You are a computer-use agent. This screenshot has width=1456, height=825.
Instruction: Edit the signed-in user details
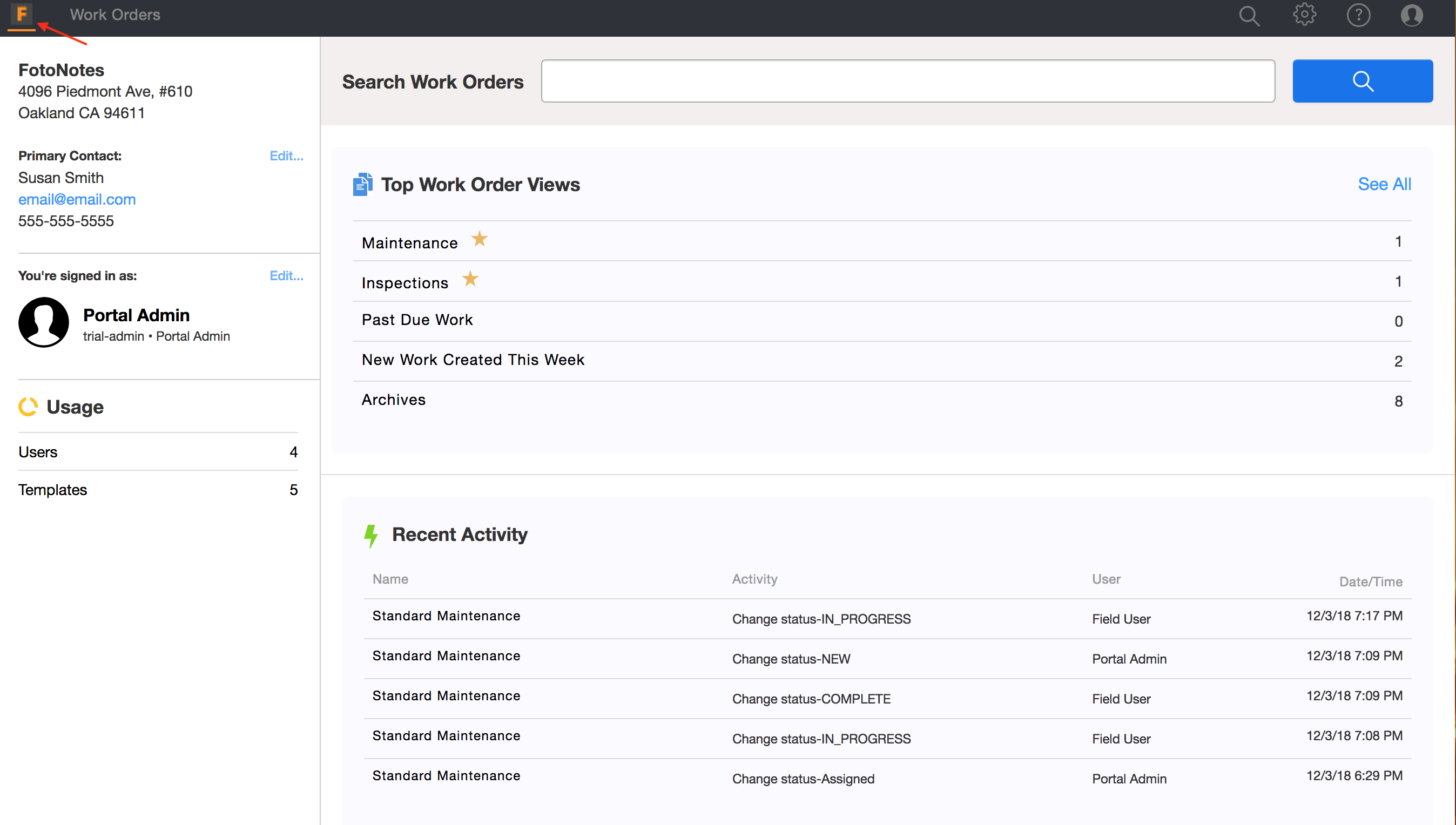click(286, 276)
